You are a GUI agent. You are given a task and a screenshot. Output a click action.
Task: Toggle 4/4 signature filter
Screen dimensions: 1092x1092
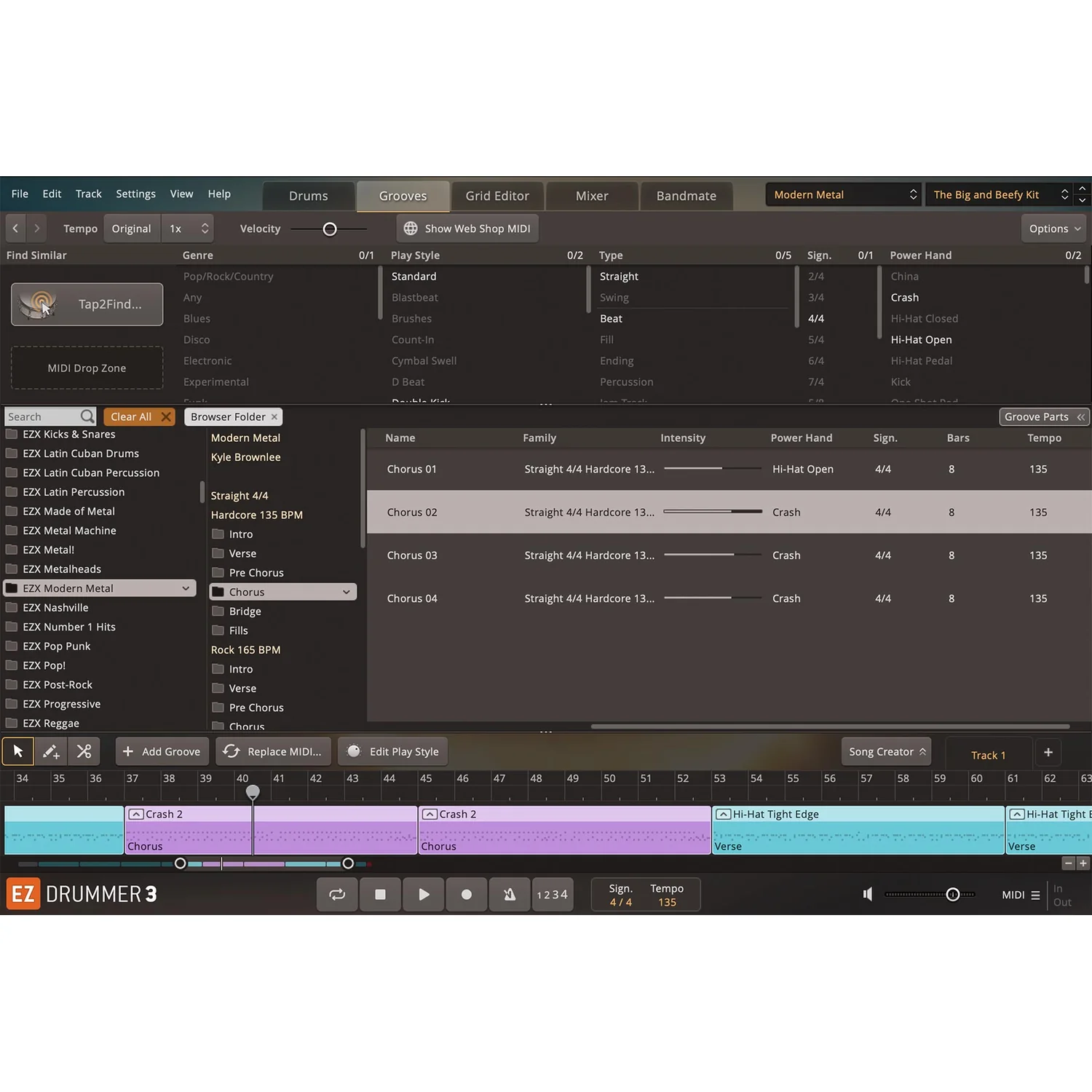pyautogui.click(x=816, y=319)
